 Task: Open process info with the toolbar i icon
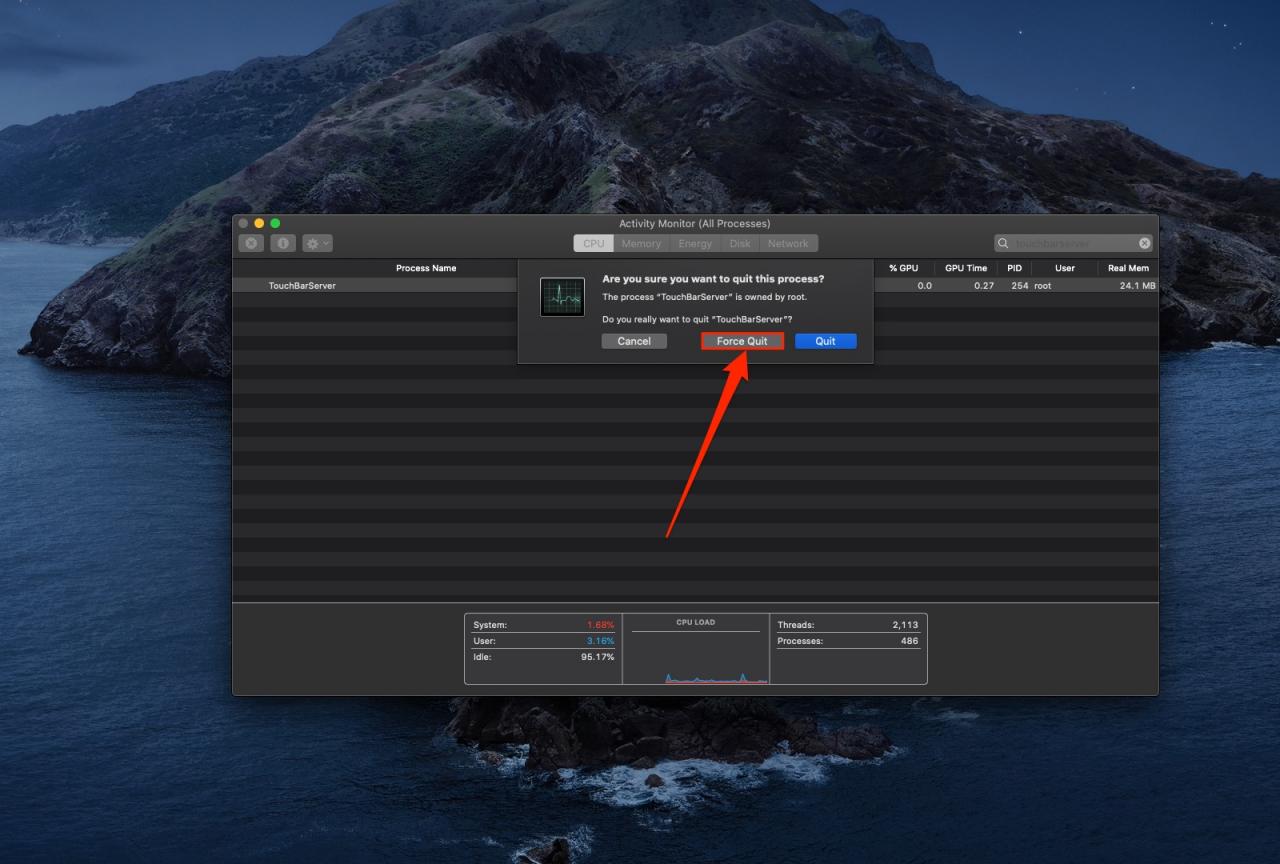point(283,243)
